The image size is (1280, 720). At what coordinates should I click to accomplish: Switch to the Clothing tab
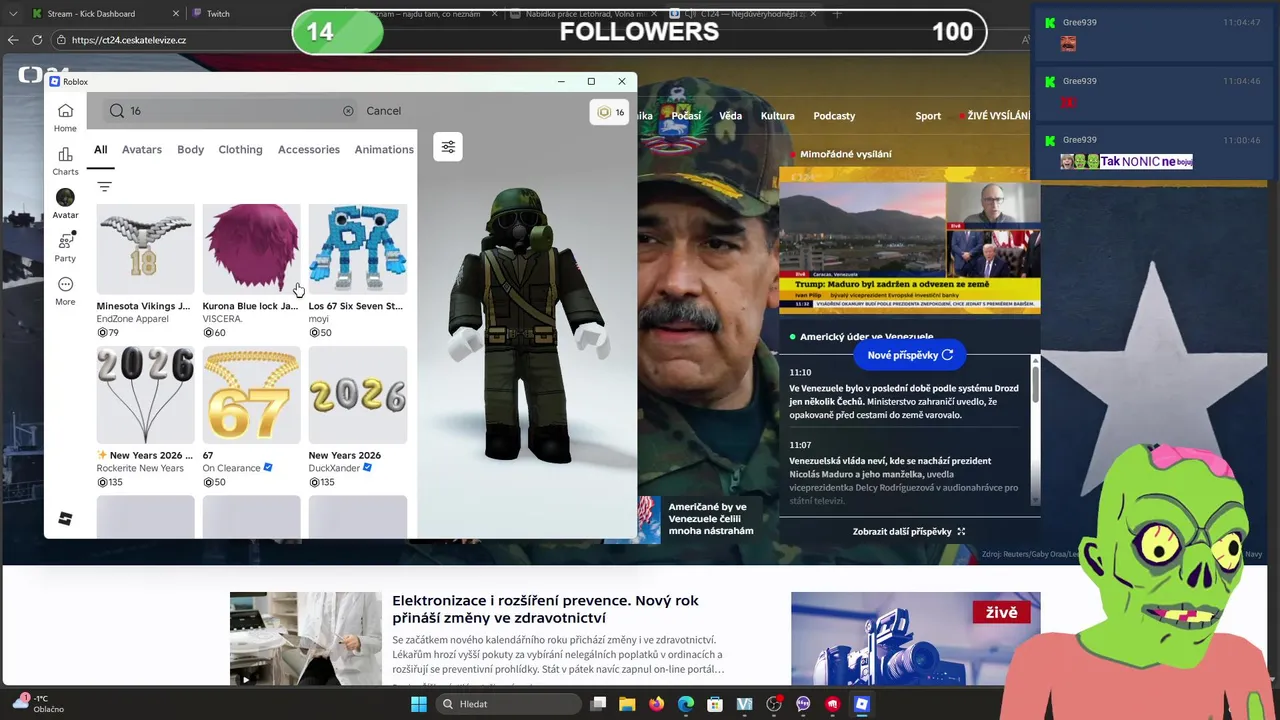click(240, 149)
